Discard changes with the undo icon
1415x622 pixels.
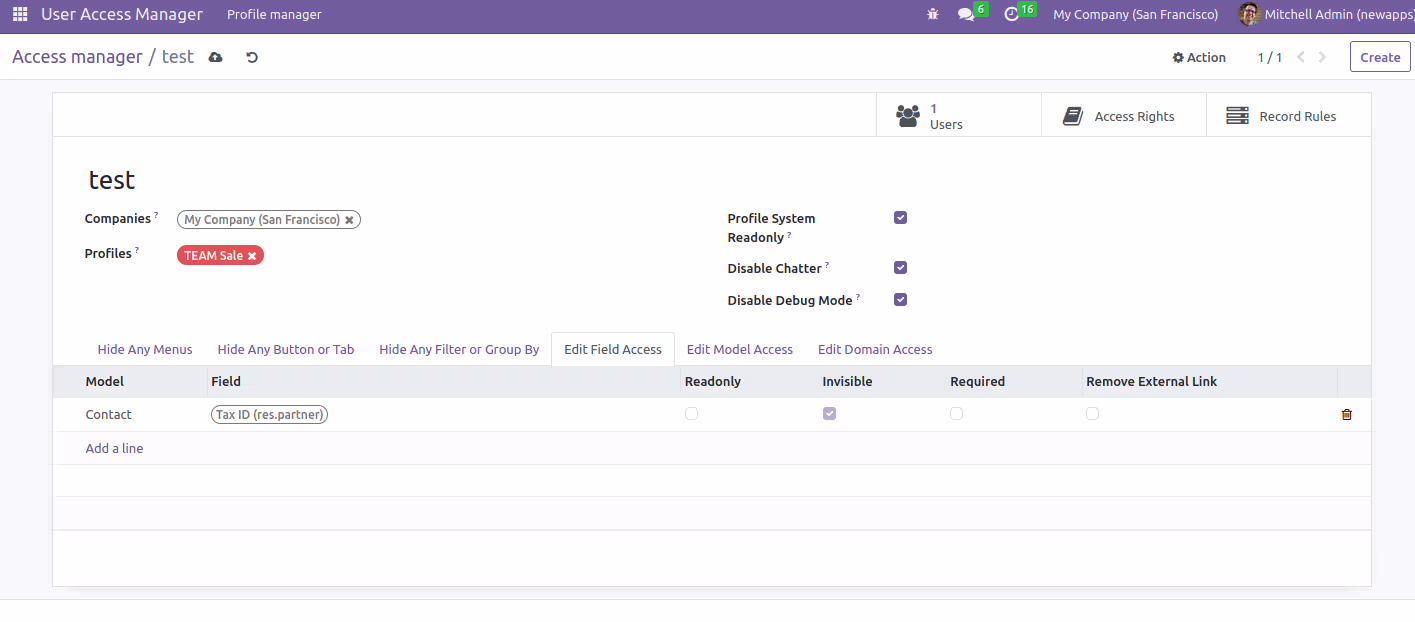click(252, 57)
